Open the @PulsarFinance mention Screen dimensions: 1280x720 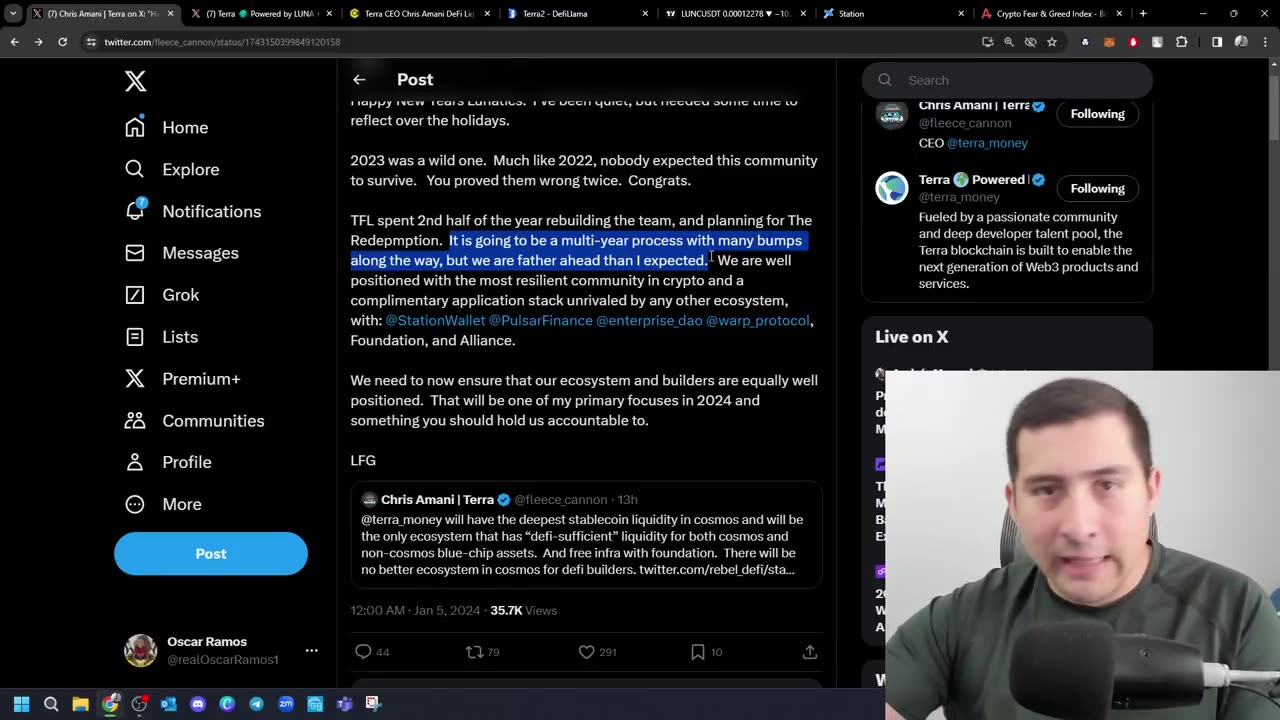[541, 320]
